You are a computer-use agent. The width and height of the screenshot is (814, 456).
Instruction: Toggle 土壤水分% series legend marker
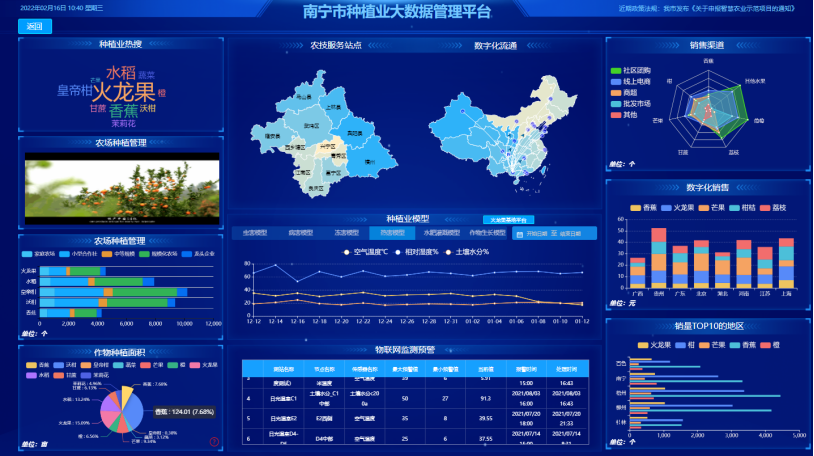point(447,252)
